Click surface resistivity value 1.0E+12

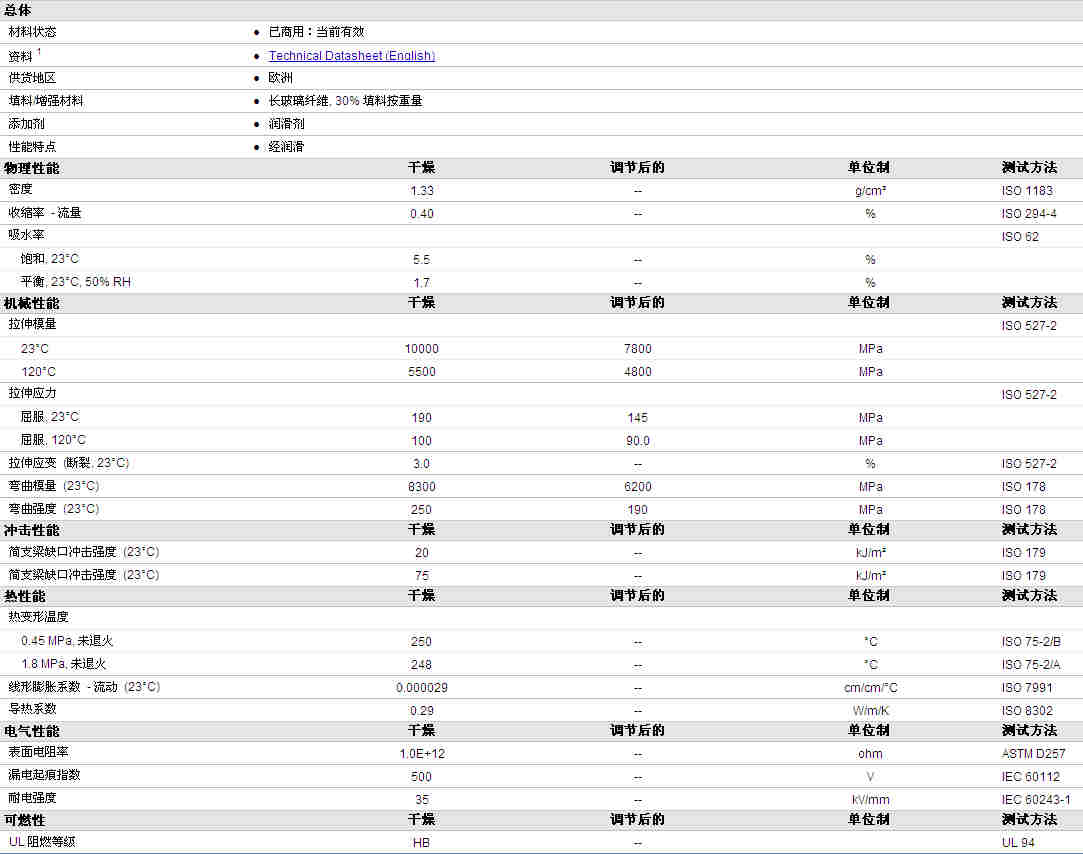coord(422,753)
